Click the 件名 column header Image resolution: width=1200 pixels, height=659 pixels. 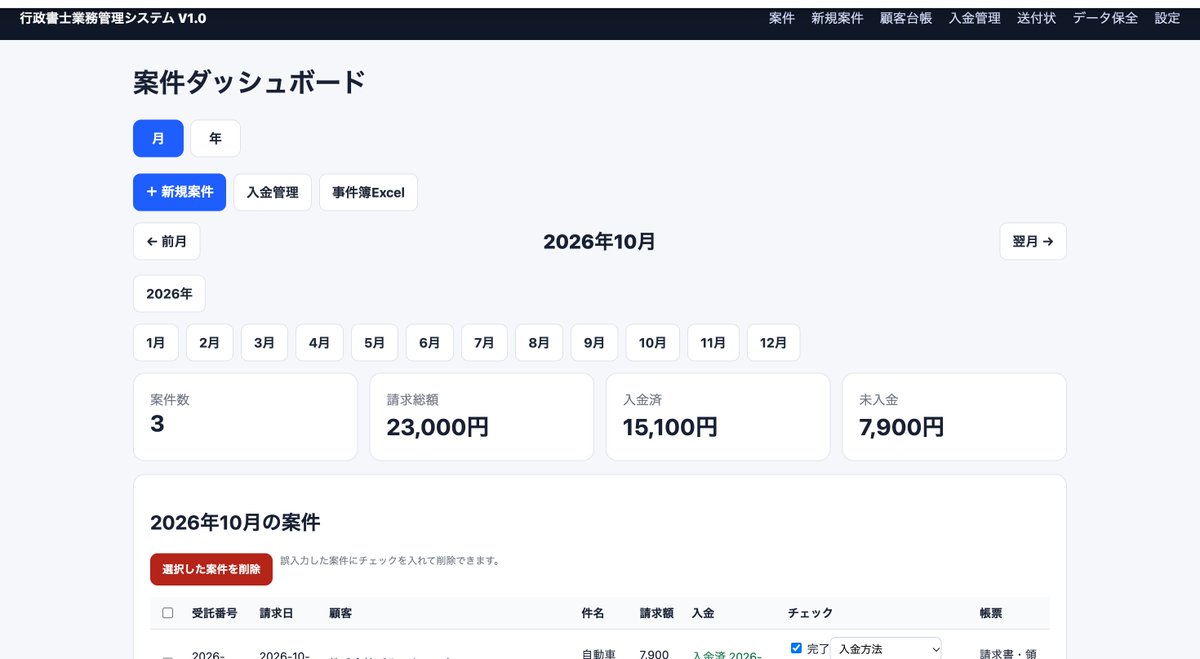[593, 613]
